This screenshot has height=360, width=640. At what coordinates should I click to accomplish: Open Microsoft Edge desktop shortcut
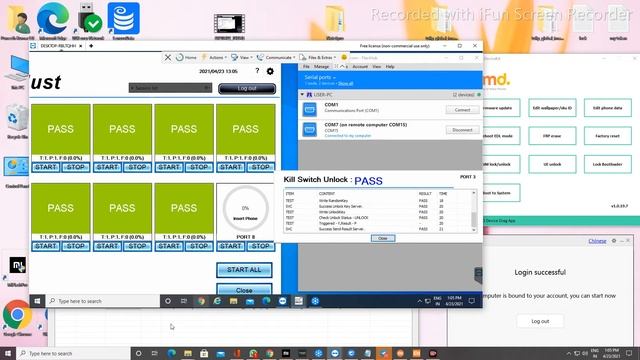click(53, 21)
